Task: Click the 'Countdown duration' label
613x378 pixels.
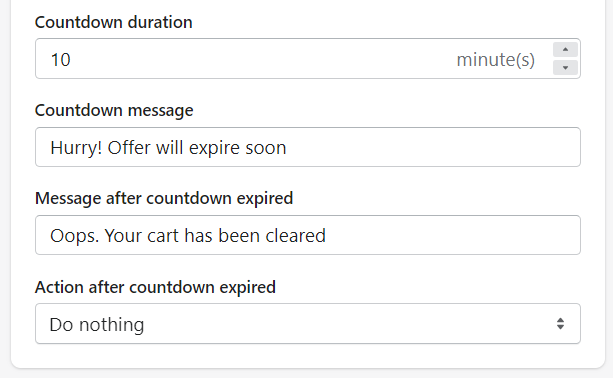Action: tap(113, 22)
